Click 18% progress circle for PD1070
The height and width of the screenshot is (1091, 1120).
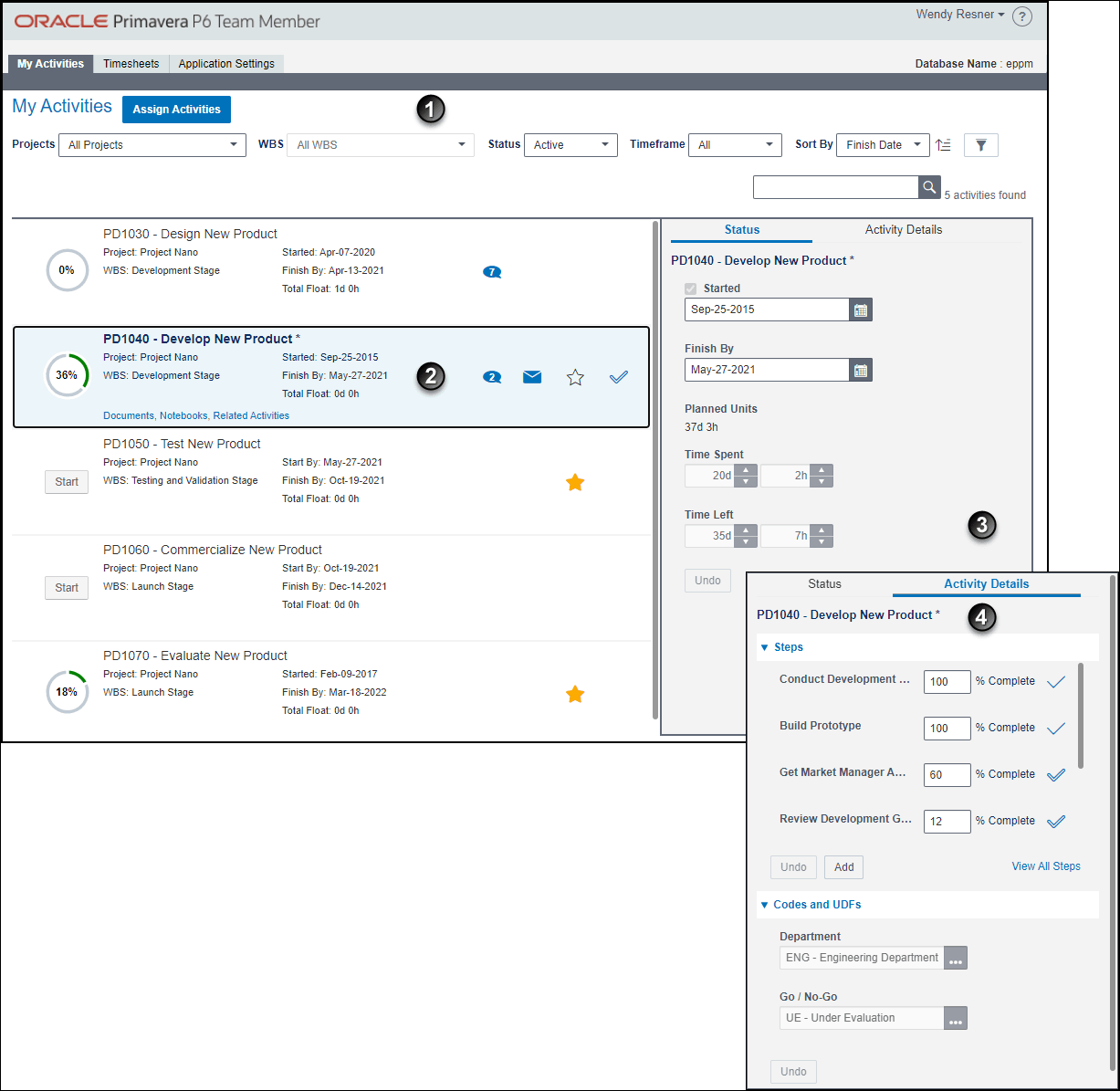(67, 692)
